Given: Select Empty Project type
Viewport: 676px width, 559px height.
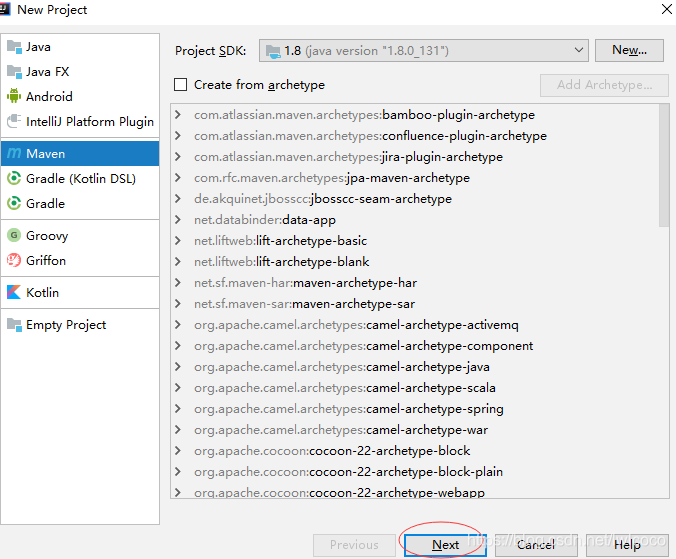Looking at the screenshot, I should pyautogui.click(x=80, y=325).
